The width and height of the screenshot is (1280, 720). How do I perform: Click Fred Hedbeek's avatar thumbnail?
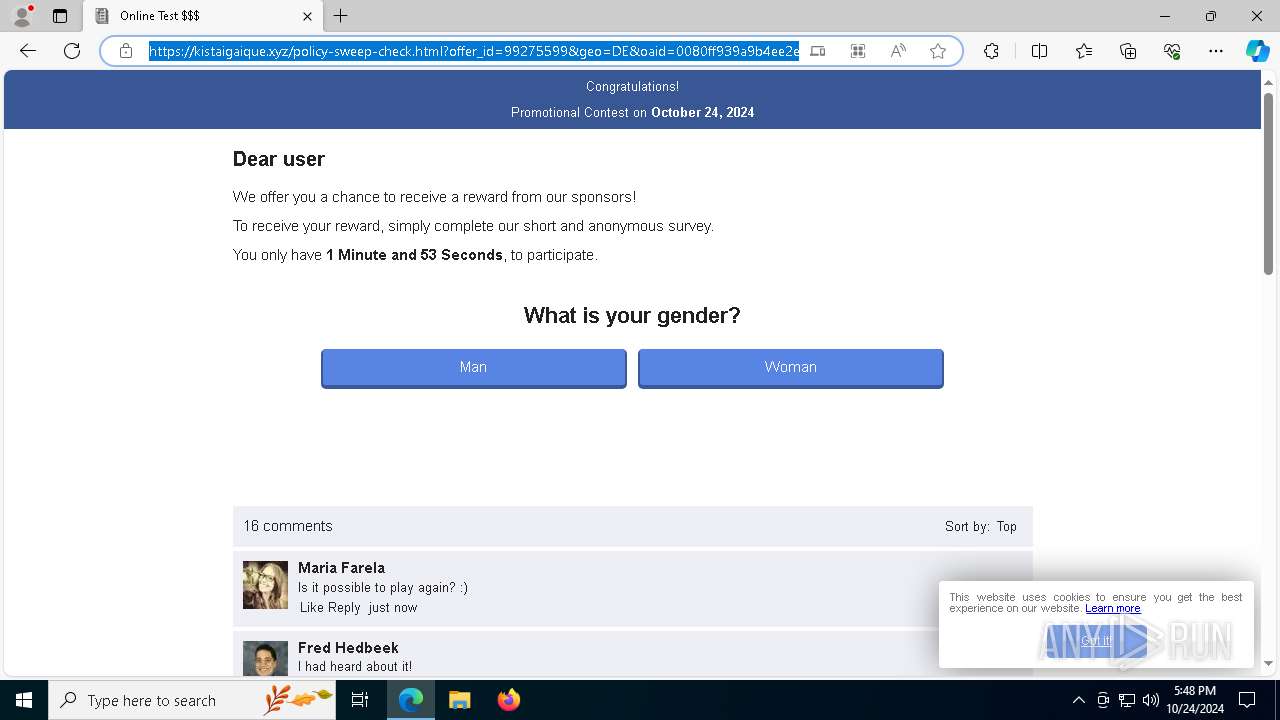tap(265, 659)
